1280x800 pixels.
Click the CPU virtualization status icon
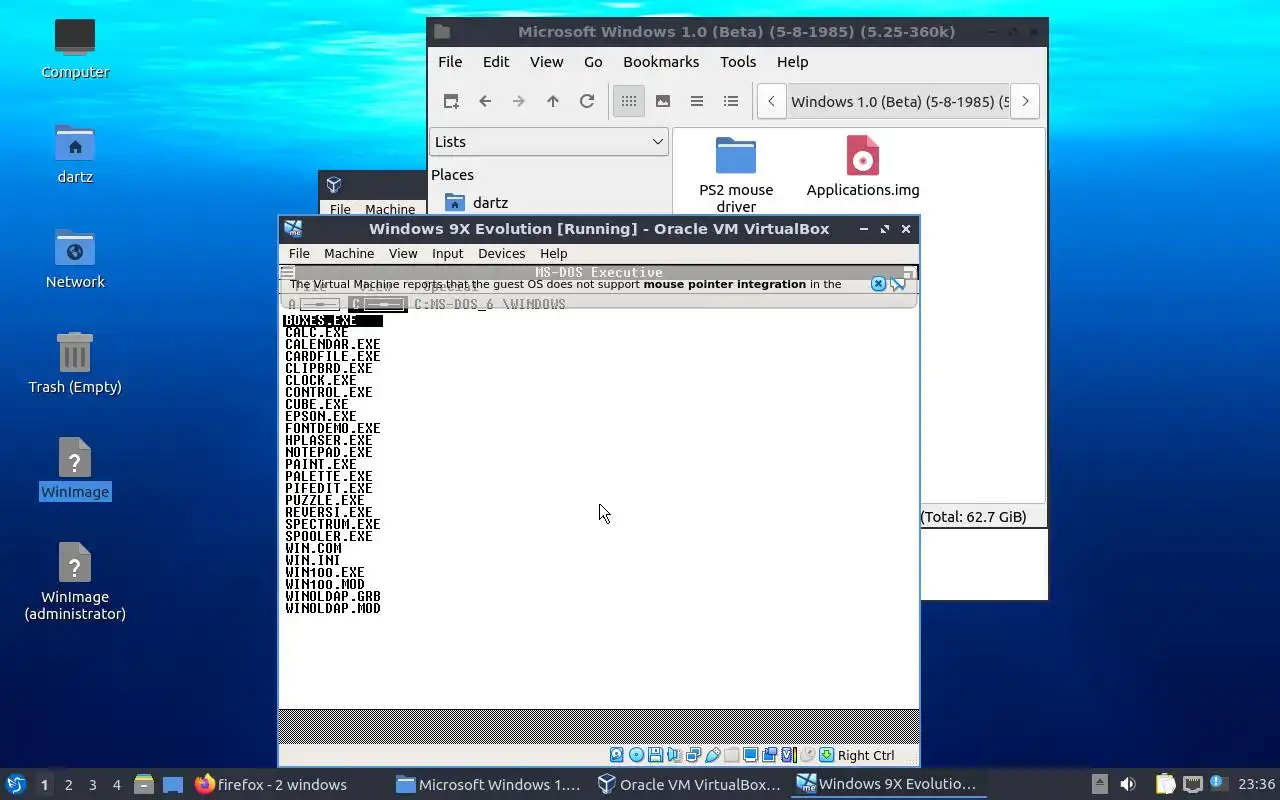[x=788, y=755]
